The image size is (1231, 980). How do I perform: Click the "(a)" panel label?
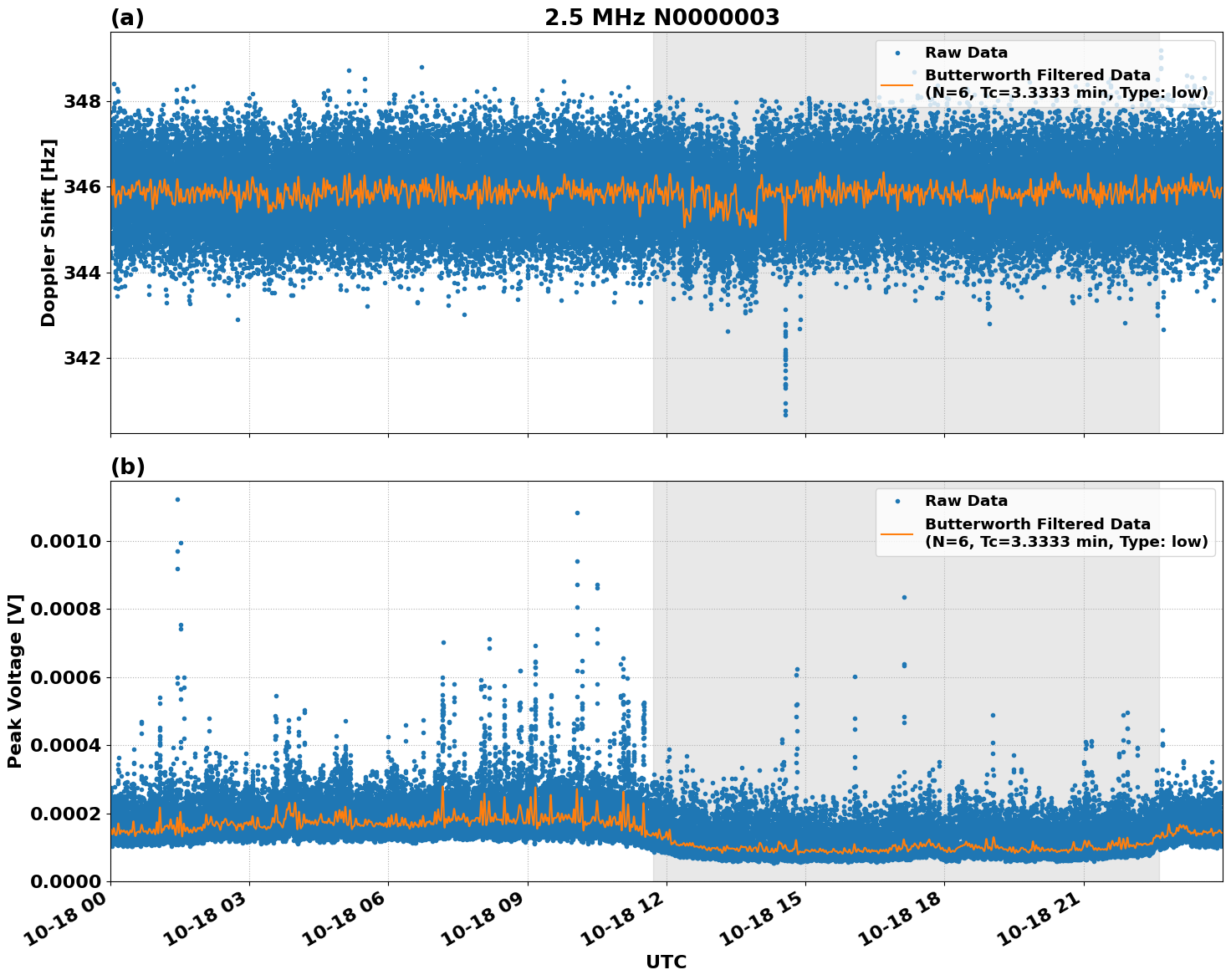127,18
